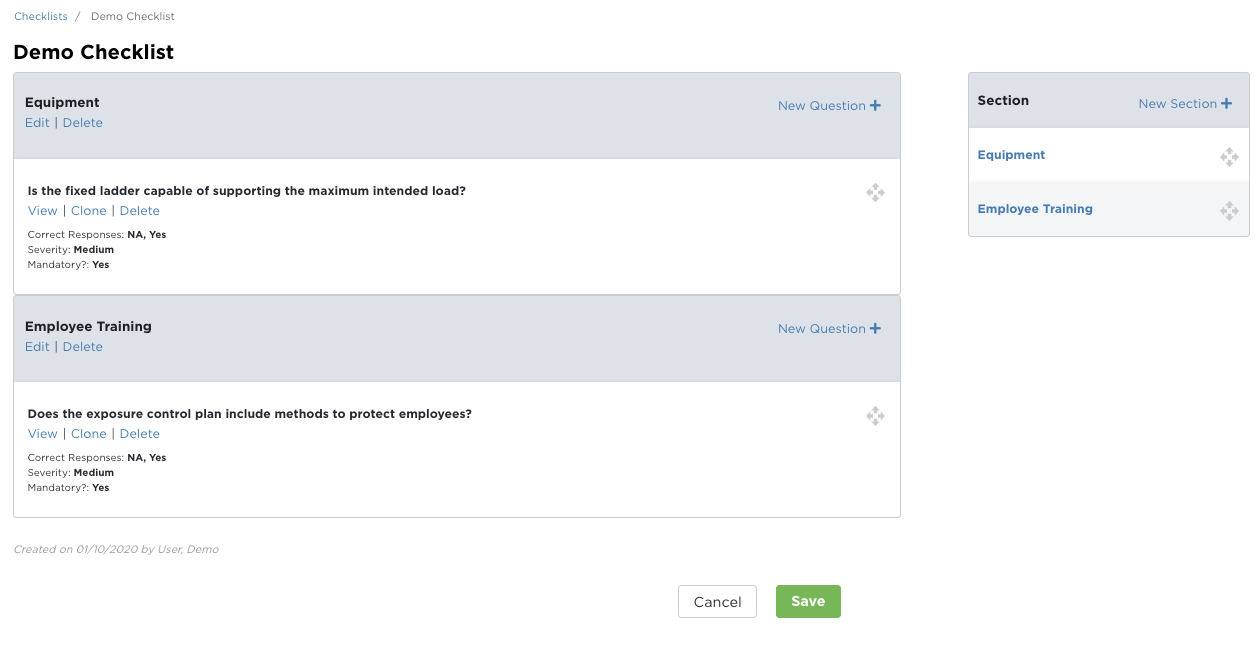The width and height of the screenshot is (1260, 663).
Task: View the fixed ladder question
Action: 43,211
